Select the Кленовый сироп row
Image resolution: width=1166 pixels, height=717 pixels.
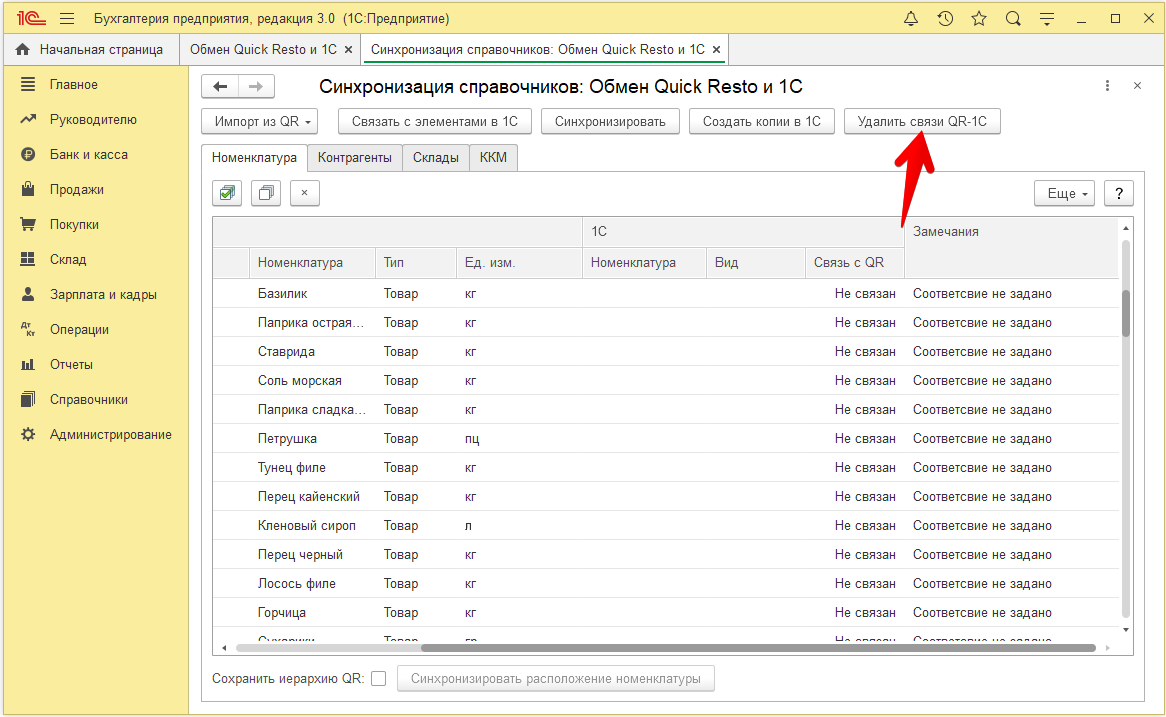click(666, 526)
